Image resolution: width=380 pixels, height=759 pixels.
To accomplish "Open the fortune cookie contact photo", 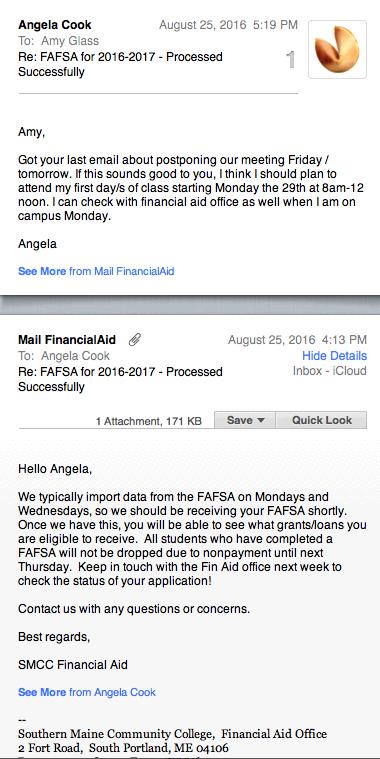I will click(x=337, y=49).
